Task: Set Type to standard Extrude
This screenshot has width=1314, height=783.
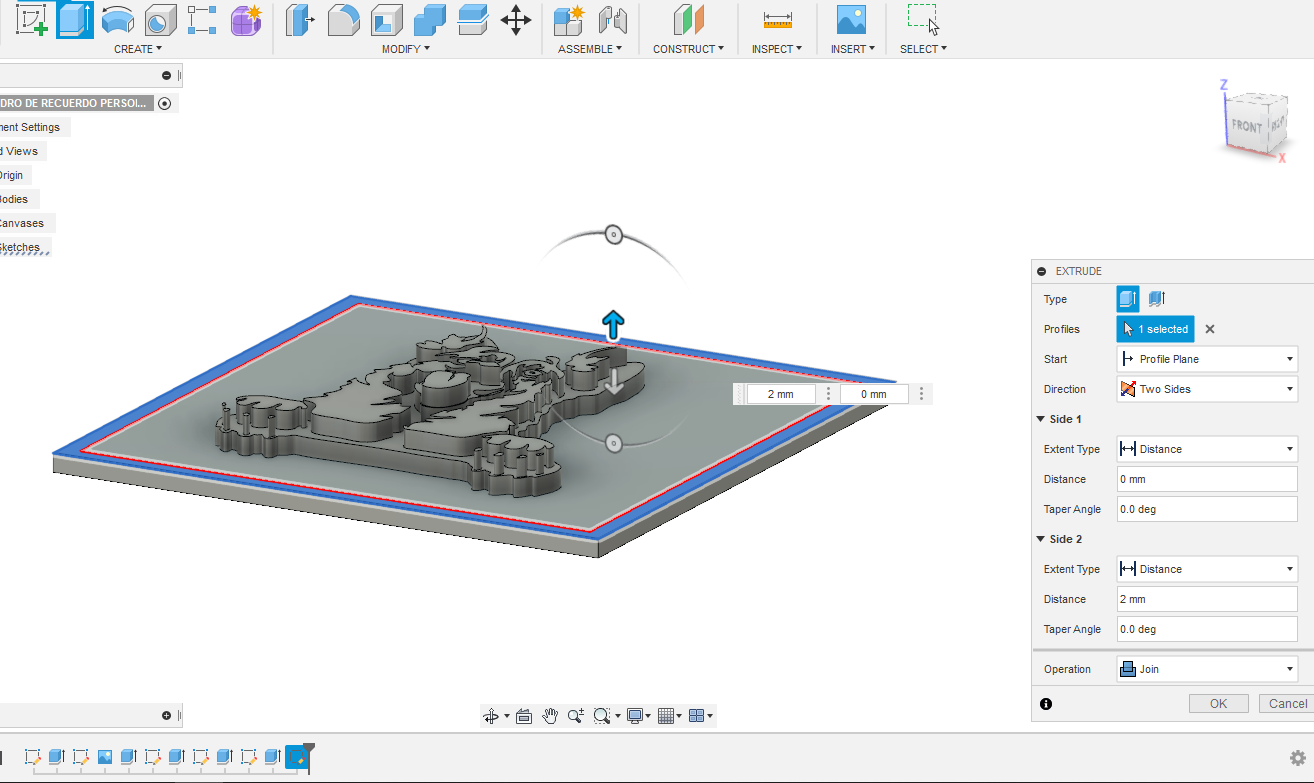Action: click(1128, 299)
